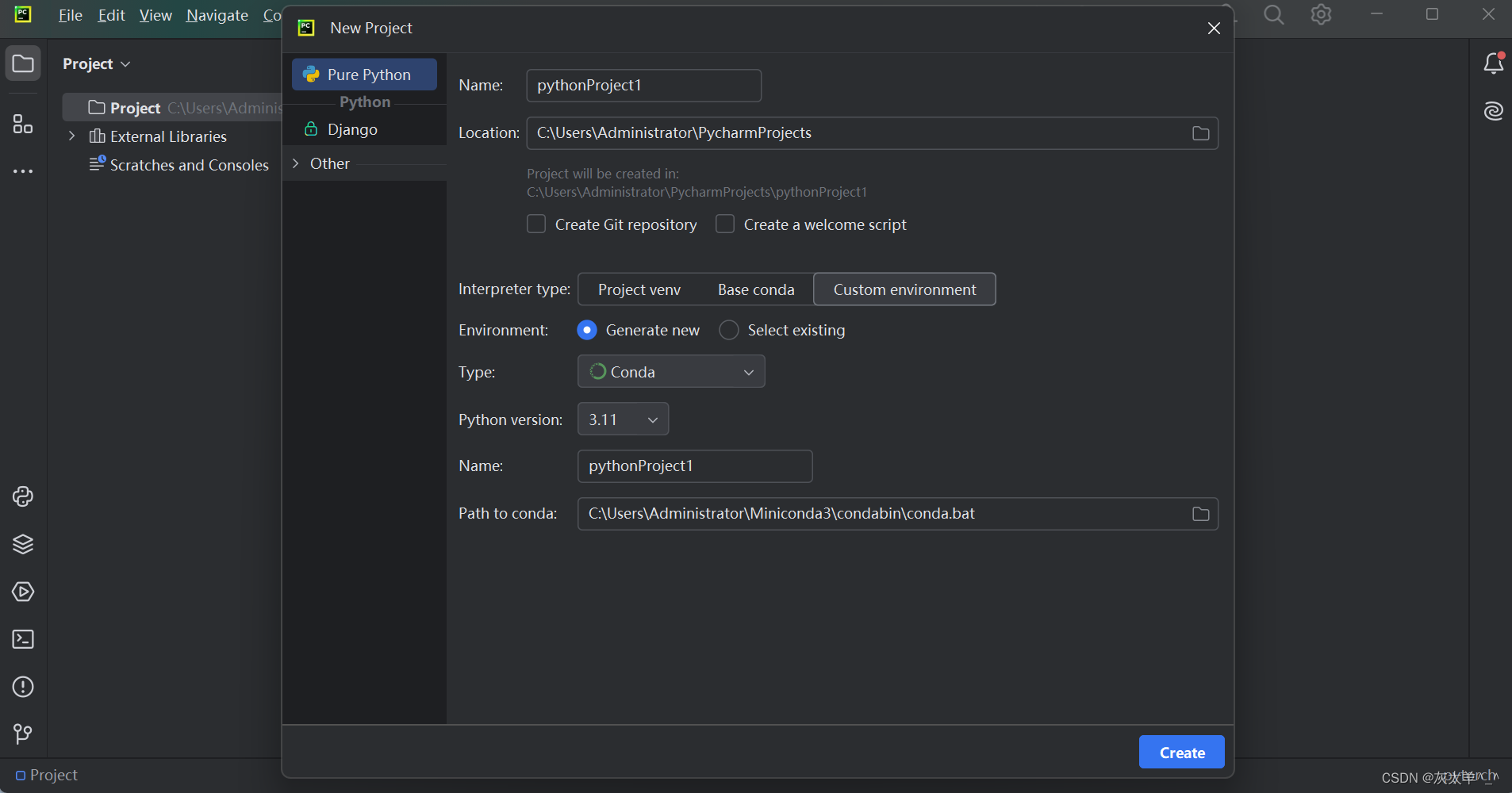Open the Git version control icon

(23, 734)
